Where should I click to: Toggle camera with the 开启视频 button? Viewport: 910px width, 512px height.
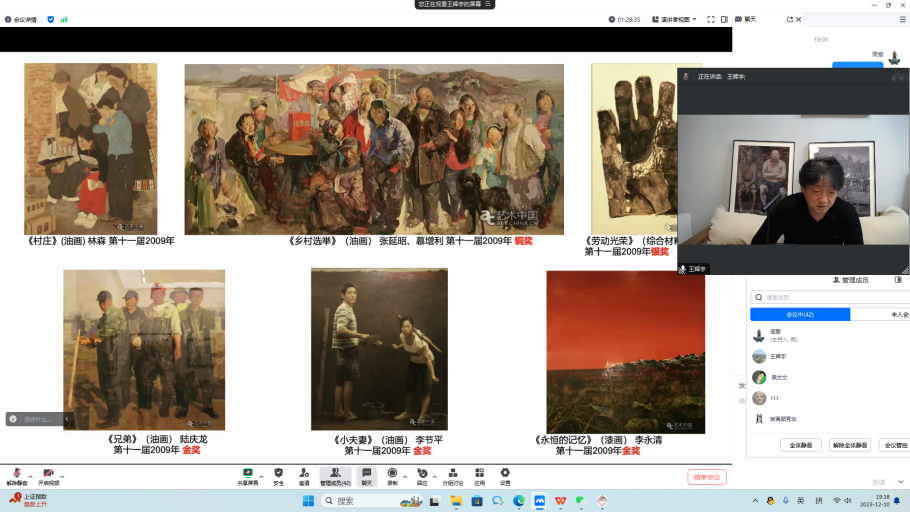point(48,475)
